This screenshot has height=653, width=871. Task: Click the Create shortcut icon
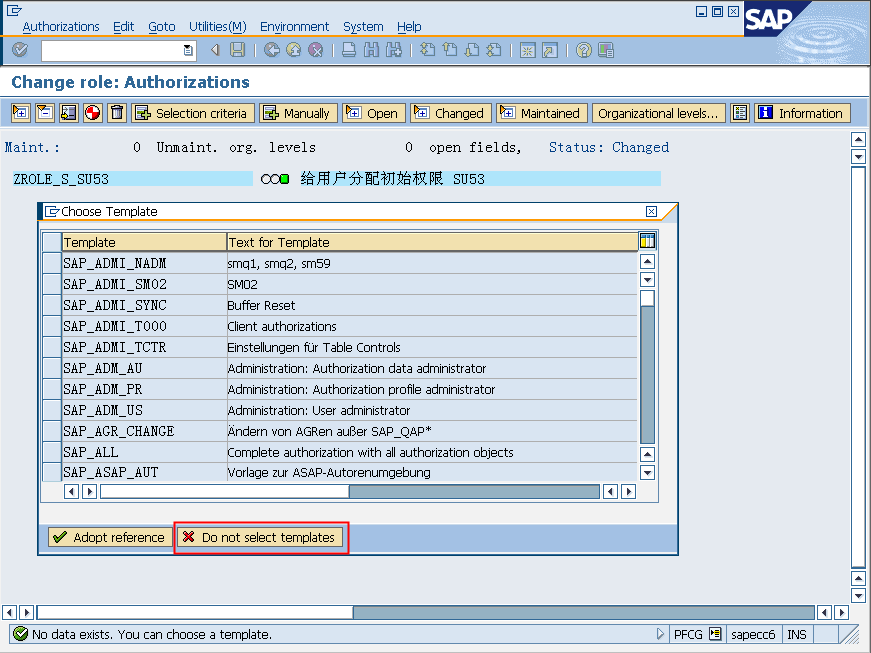point(549,51)
